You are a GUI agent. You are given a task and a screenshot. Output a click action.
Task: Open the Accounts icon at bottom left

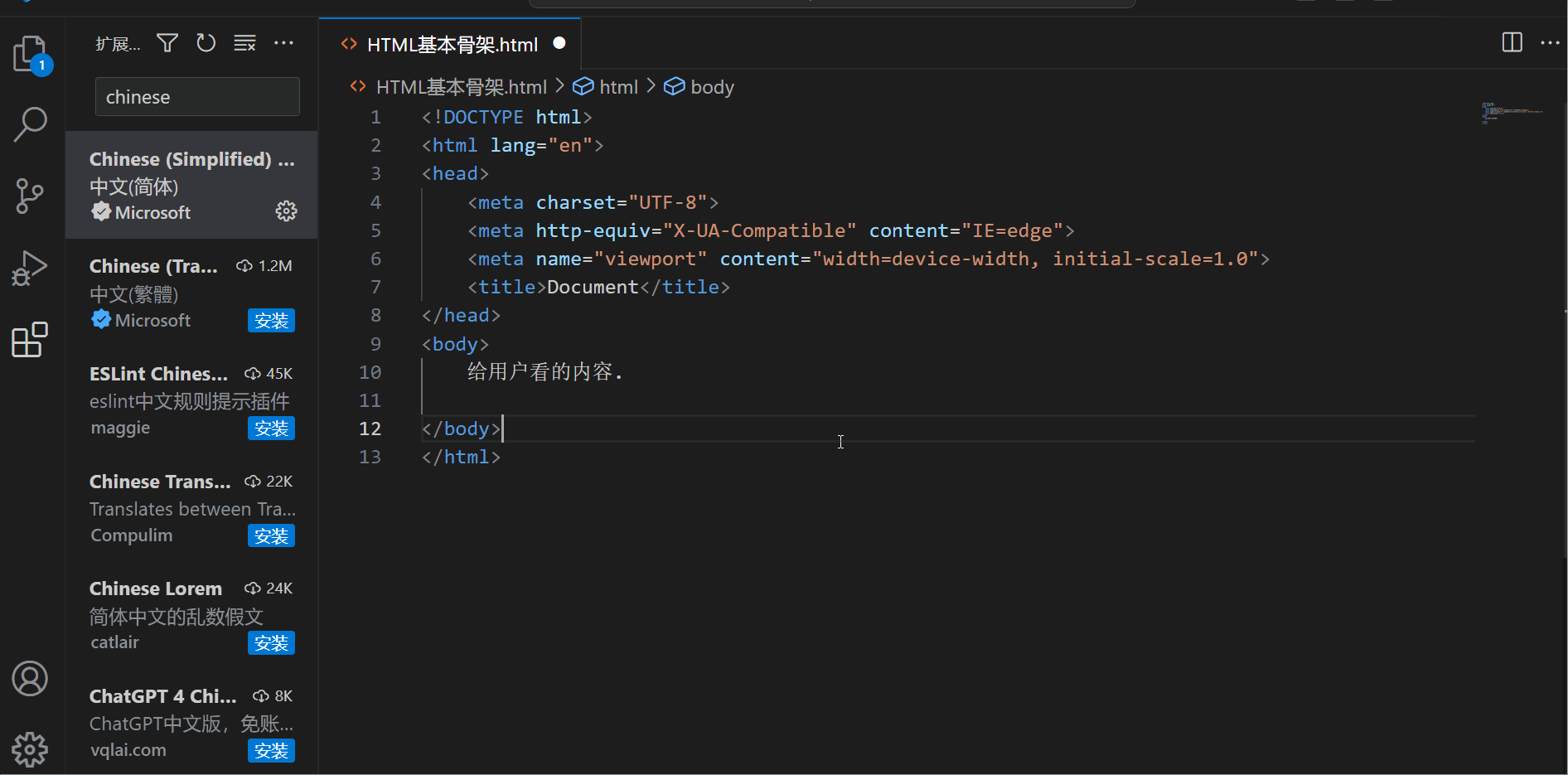30,678
